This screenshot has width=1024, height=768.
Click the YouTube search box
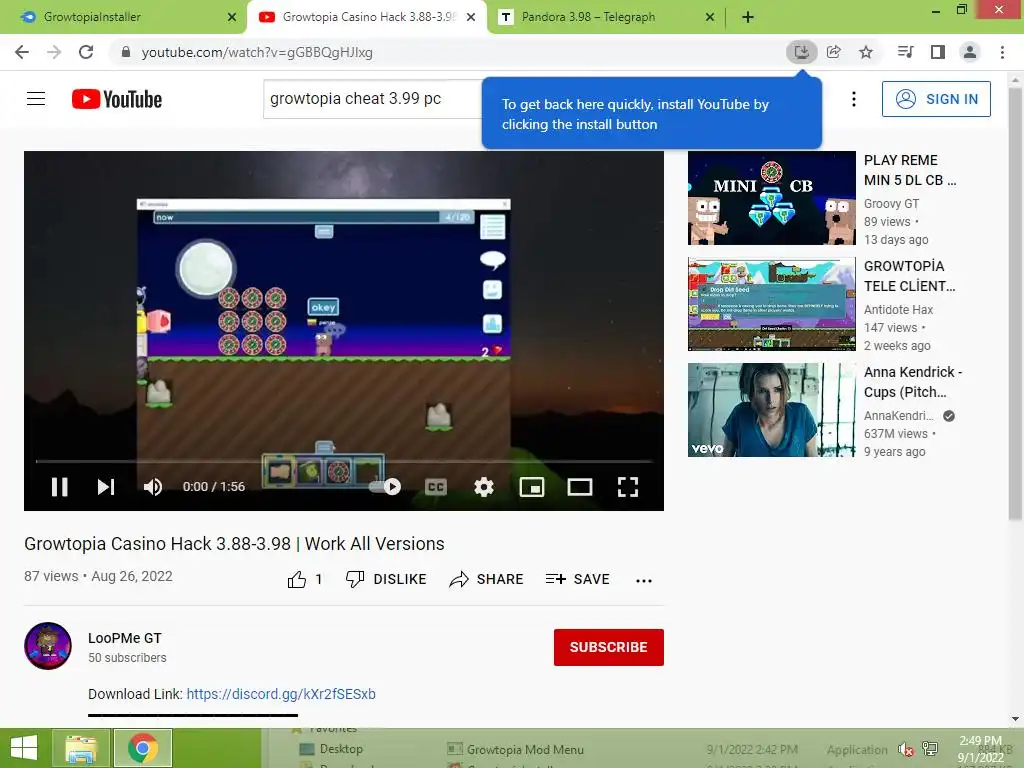374,99
